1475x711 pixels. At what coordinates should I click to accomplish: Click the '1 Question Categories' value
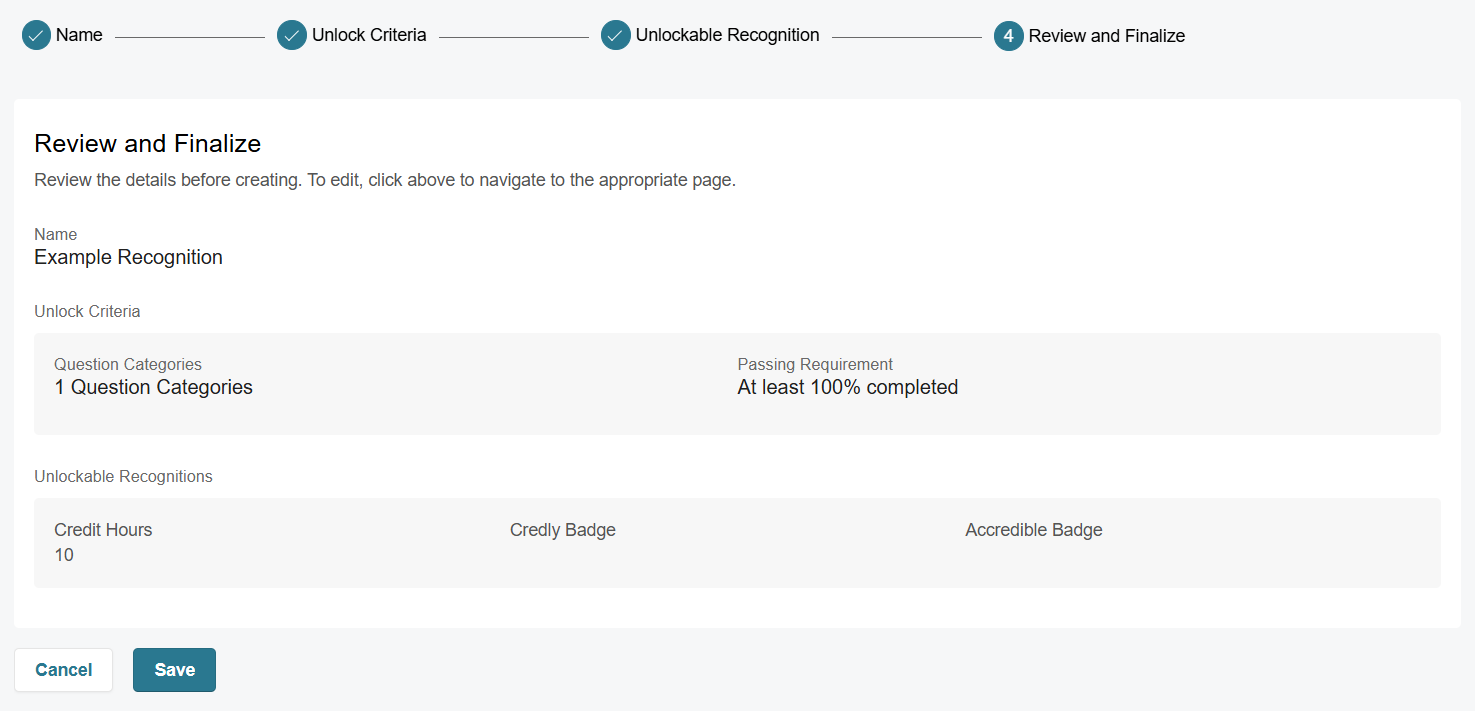coord(153,388)
